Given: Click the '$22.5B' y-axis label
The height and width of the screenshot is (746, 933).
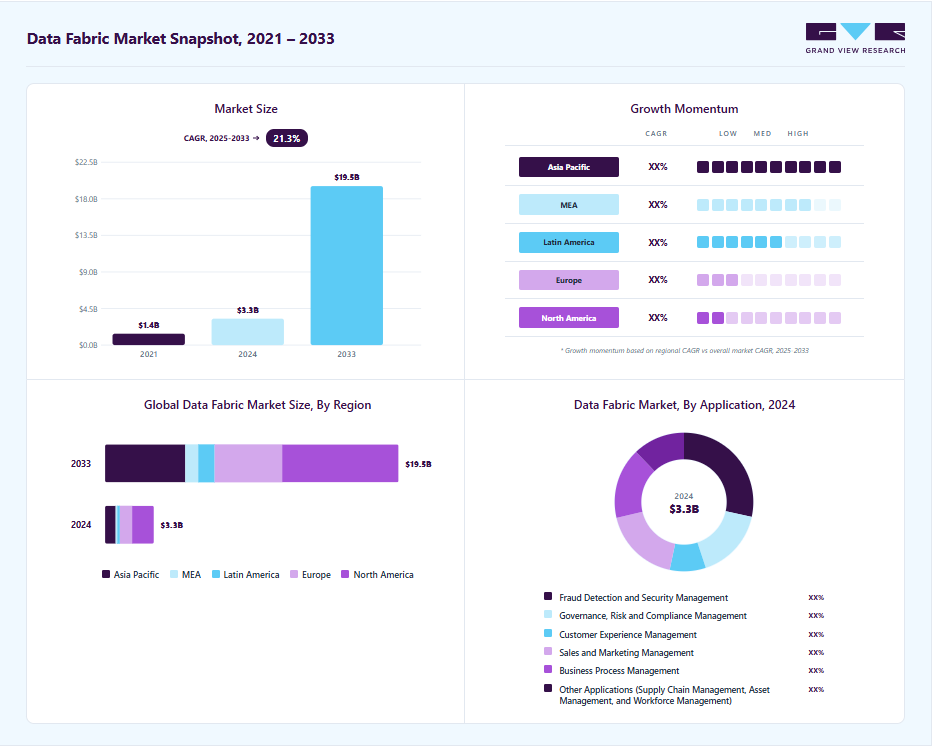Looking at the screenshot, I should pos(86,162).
